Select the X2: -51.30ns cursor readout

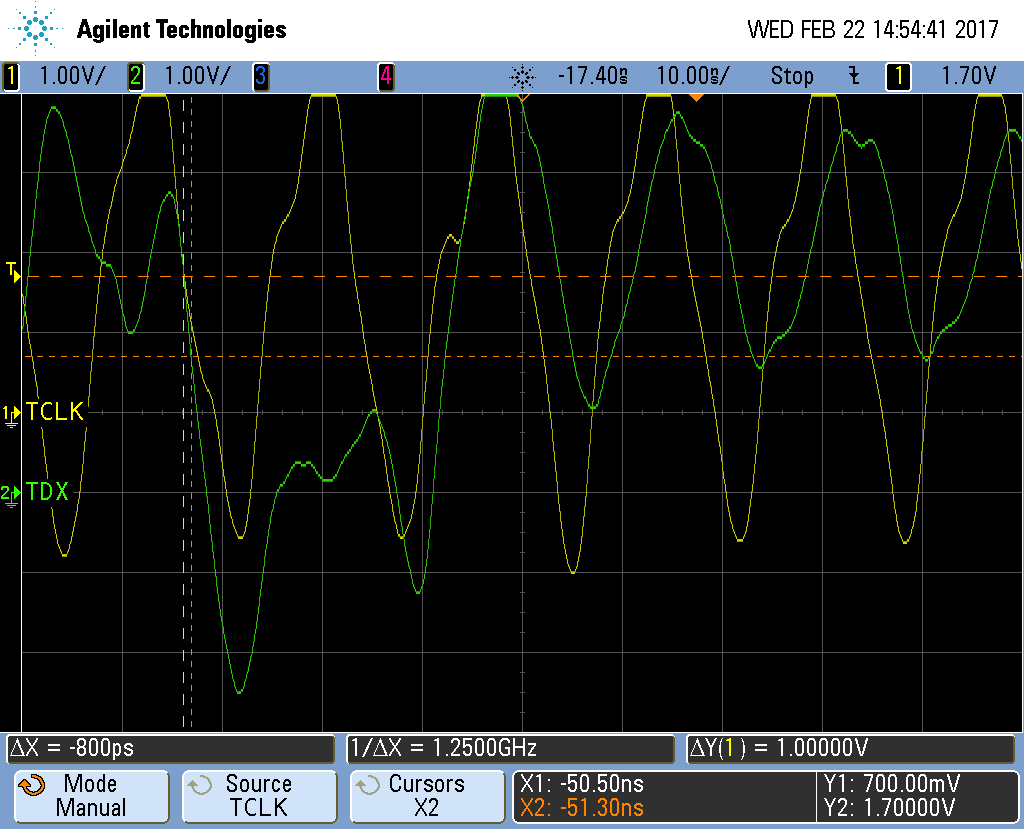pos(582,808)
